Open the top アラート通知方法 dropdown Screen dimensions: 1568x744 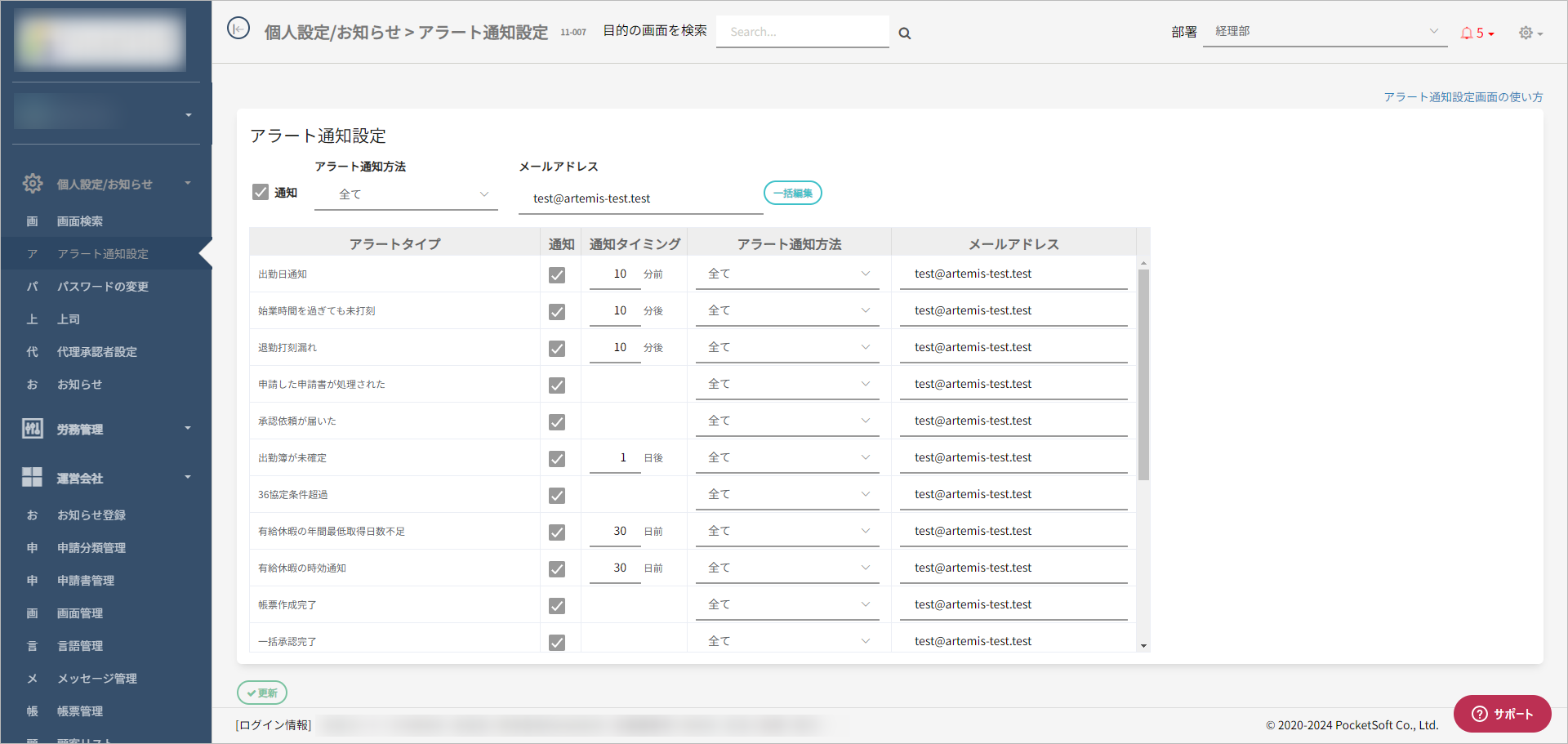406,194
